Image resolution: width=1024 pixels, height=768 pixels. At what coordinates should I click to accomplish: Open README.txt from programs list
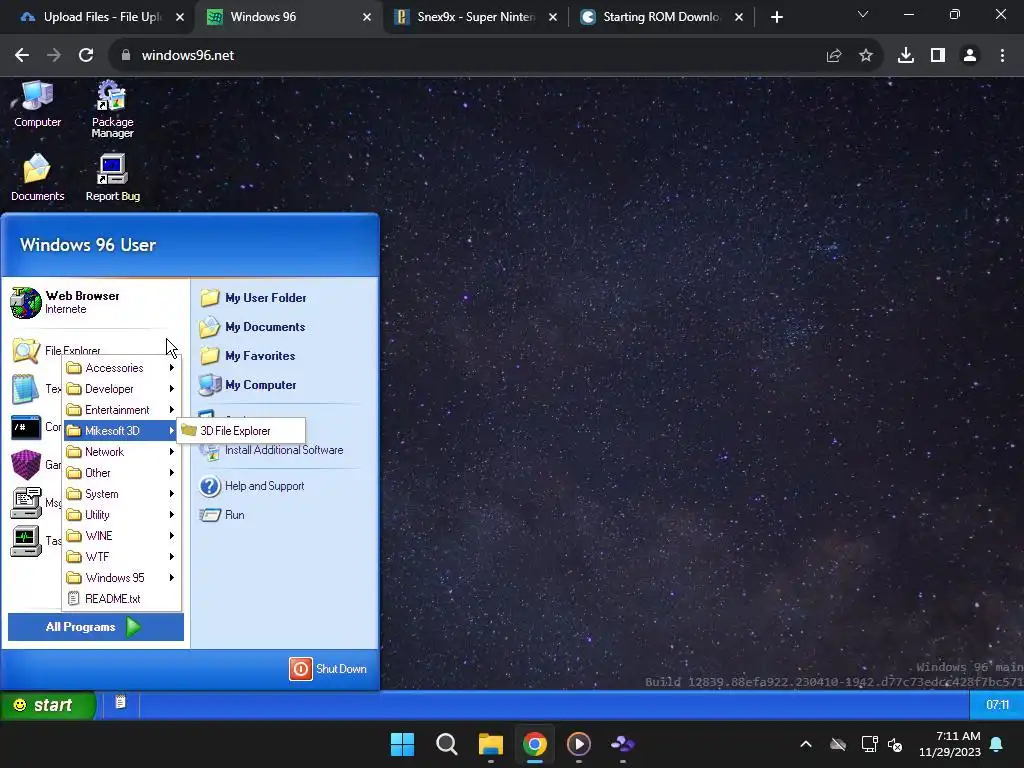122,599
